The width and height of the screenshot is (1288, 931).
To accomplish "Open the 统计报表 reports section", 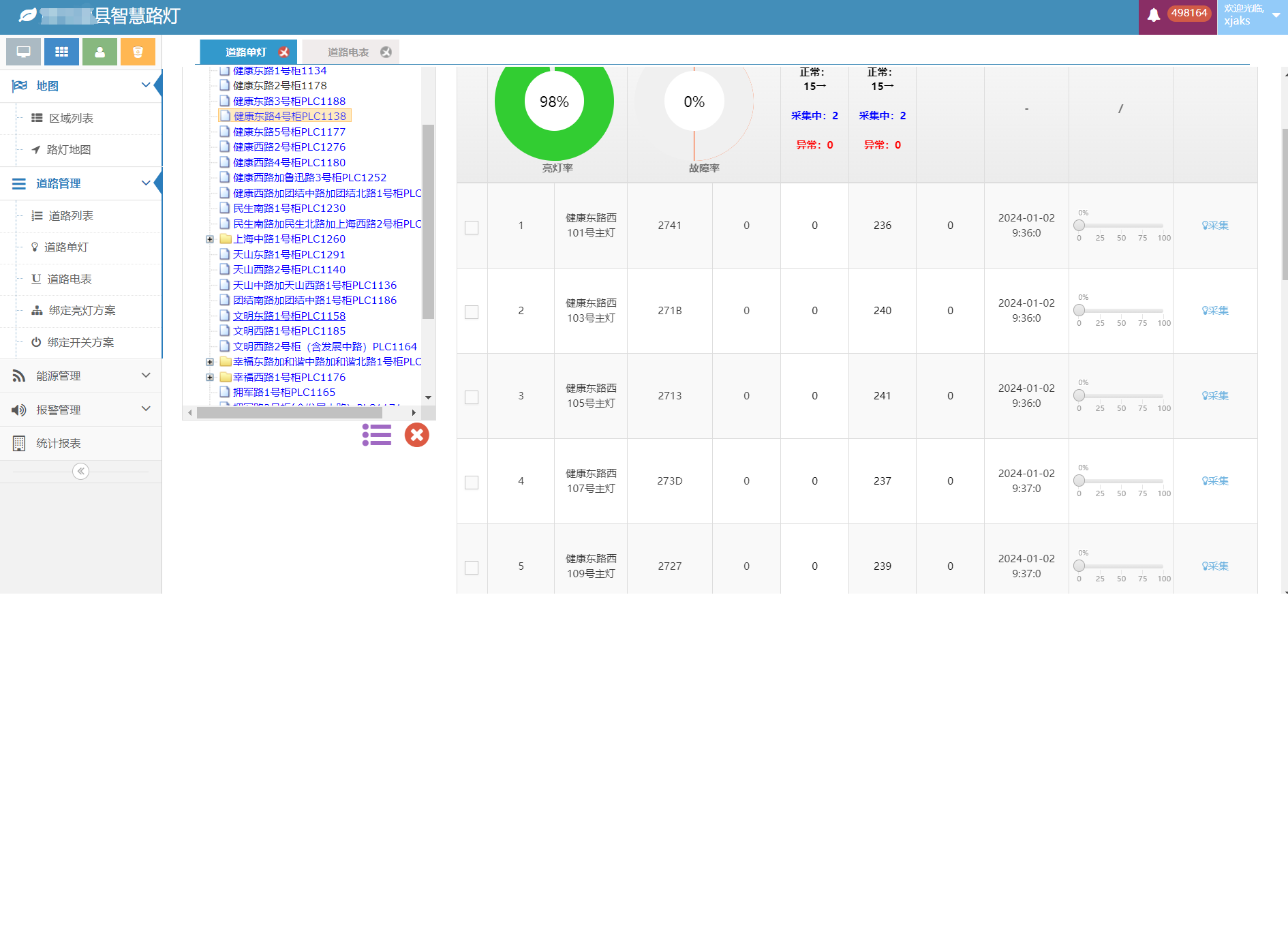I will (x=59, y=443).
